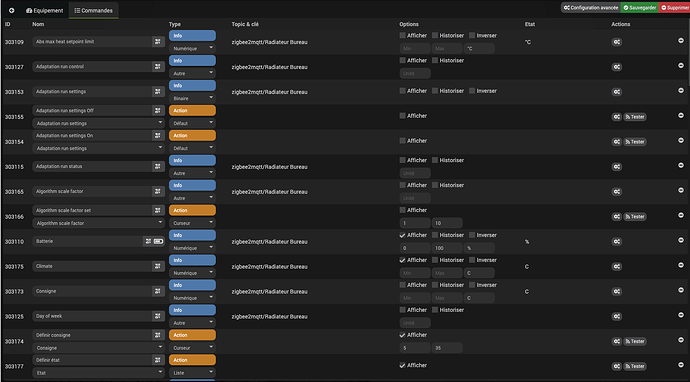Open Liste subtype dropdown for Définir état
The height and width of the screenshot is (382, 690).
(192, 372)
